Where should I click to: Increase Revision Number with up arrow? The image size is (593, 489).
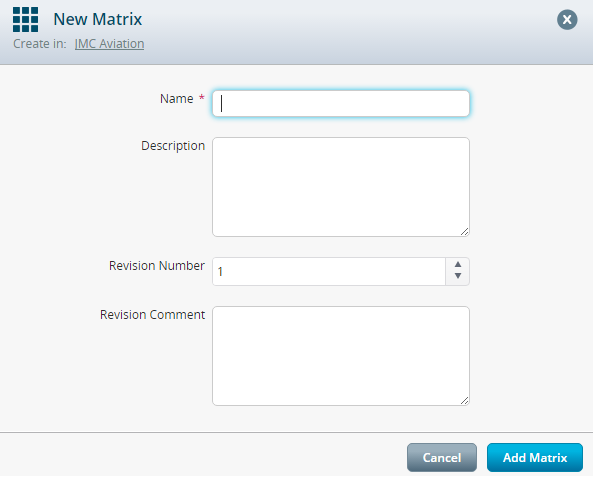(x=458, y=264)
